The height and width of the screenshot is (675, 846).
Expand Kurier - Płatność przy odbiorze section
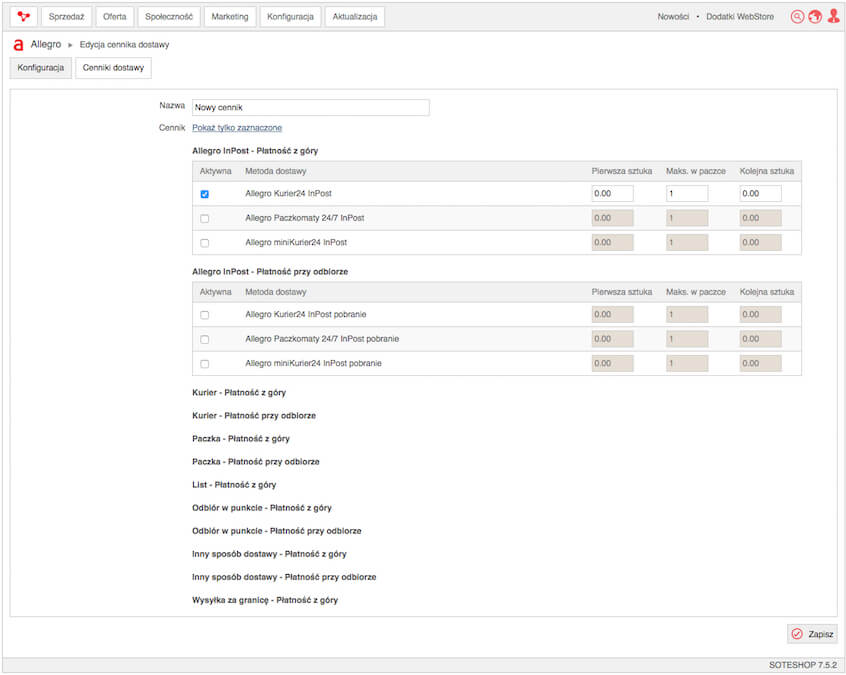click(254, 415)
